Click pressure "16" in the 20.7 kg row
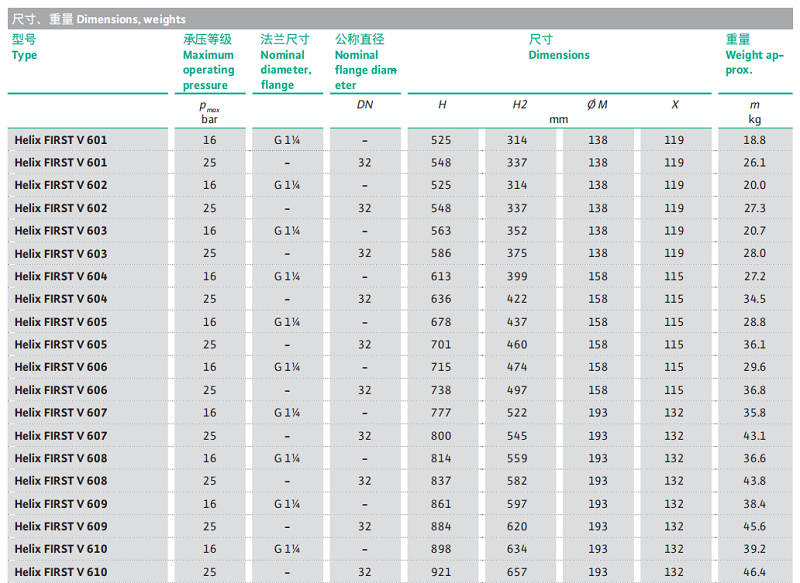This screenshot has height=583, width=800. pyautogui.click(x=210, y=231)
